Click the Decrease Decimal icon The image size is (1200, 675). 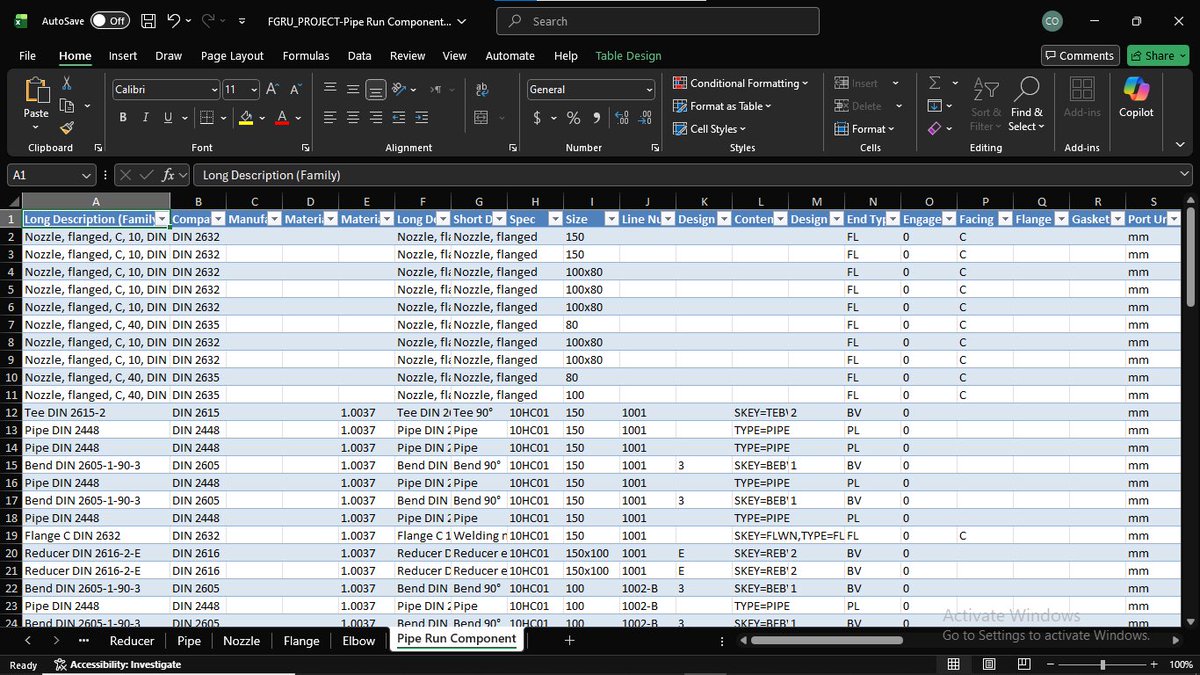click(x=645, y=118)
